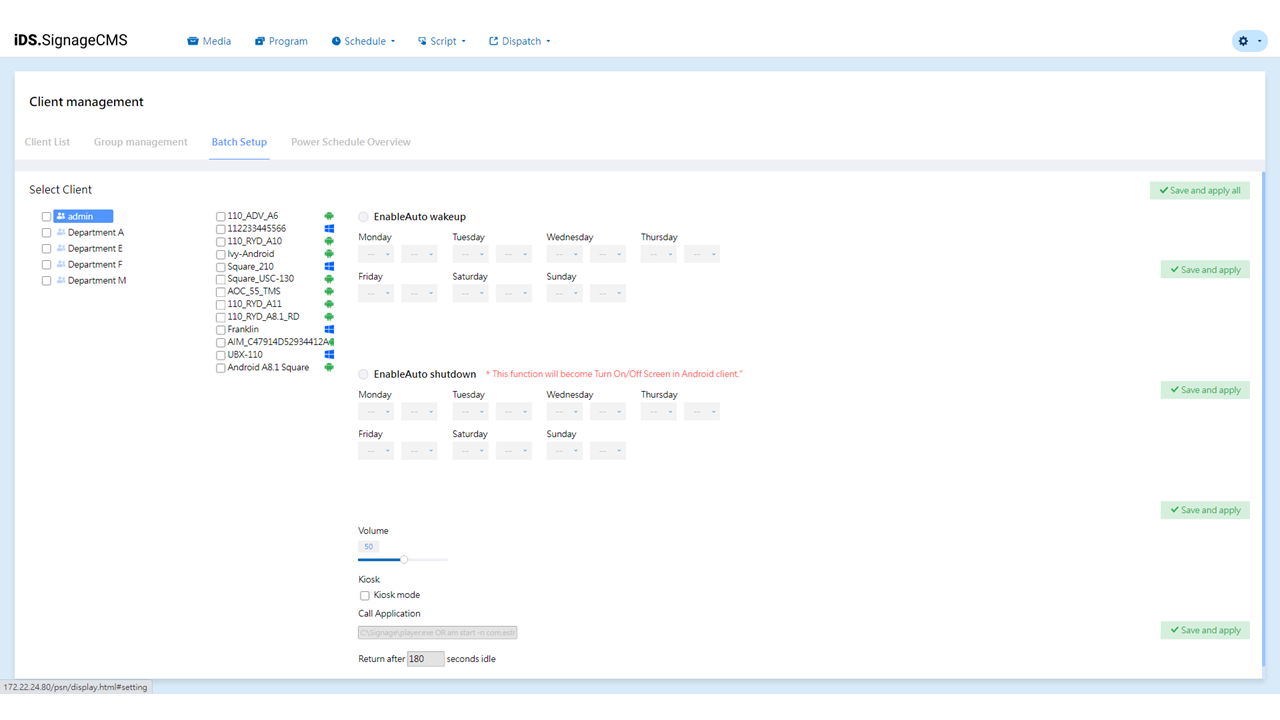Click the group icon beside Department A
Viewport: 1280px width, 720px height.
tap(61, 232)
